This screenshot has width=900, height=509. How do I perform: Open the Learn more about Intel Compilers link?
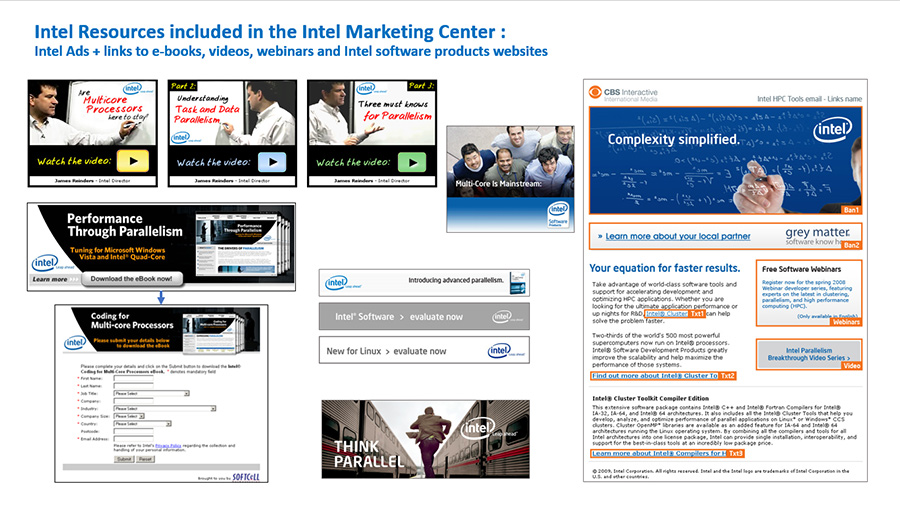659,453
